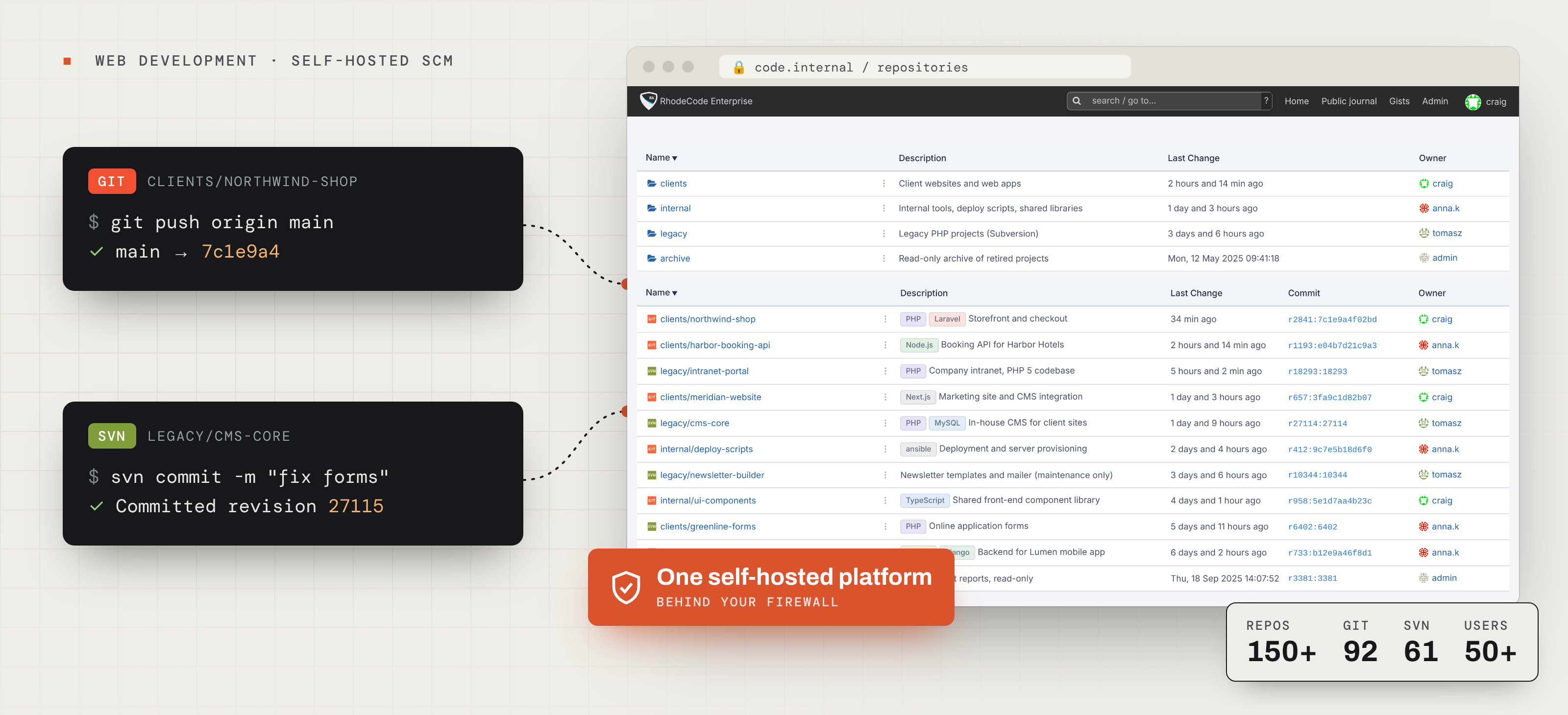1568x715 pixels.
Task: Click tomasz's avatar icon in legacy group row
Action: [1424, 233]
